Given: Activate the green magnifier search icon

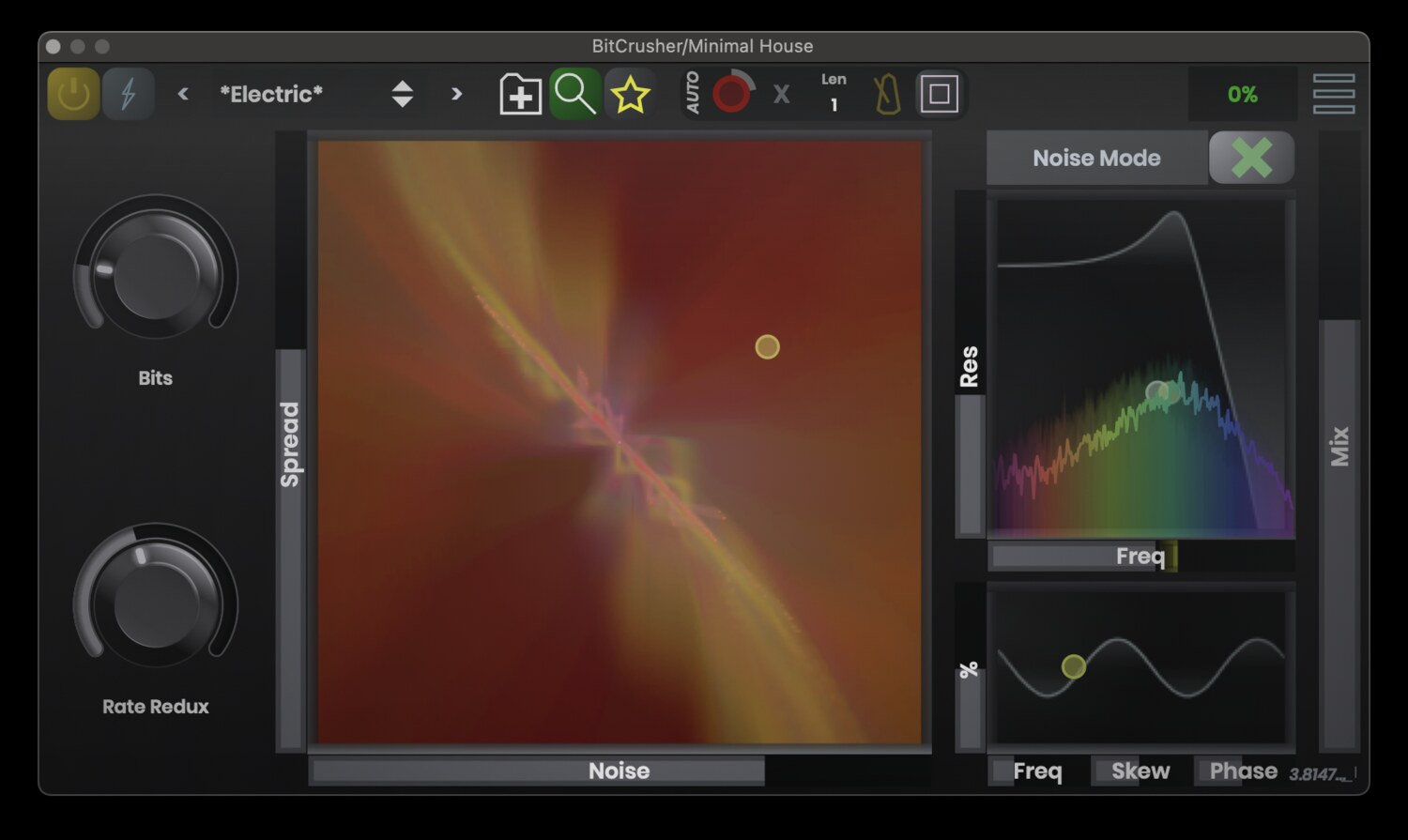Looking at the screenshot, I should coord(574,94).
